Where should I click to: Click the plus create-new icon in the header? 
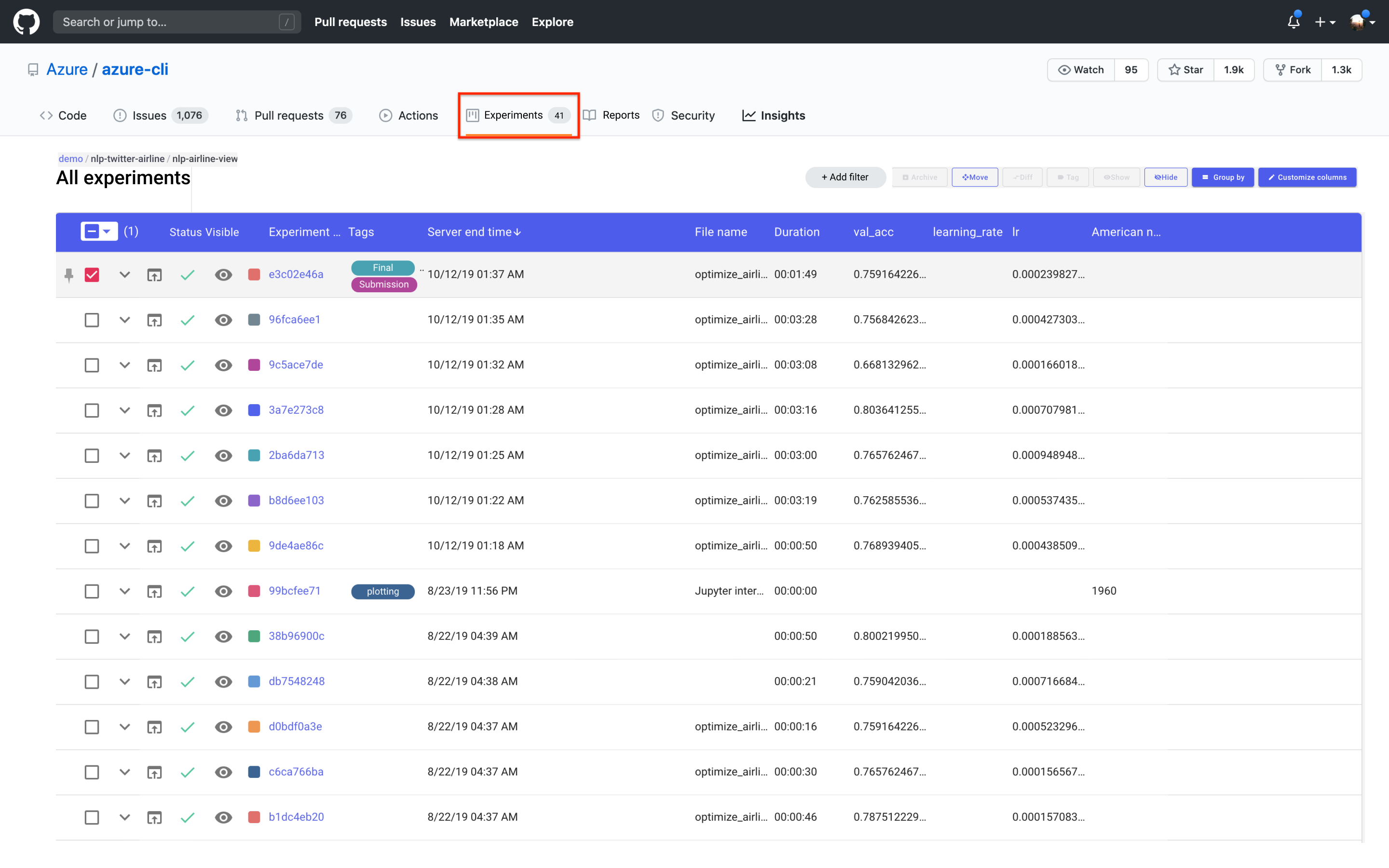pyautogui.click(x=1320, y=22)
